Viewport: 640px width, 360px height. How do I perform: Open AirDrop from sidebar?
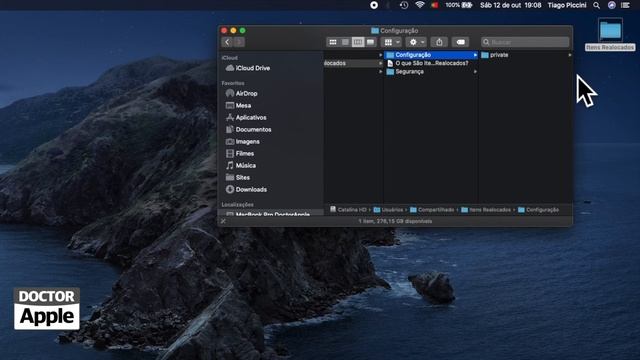[x=242, y=93]
